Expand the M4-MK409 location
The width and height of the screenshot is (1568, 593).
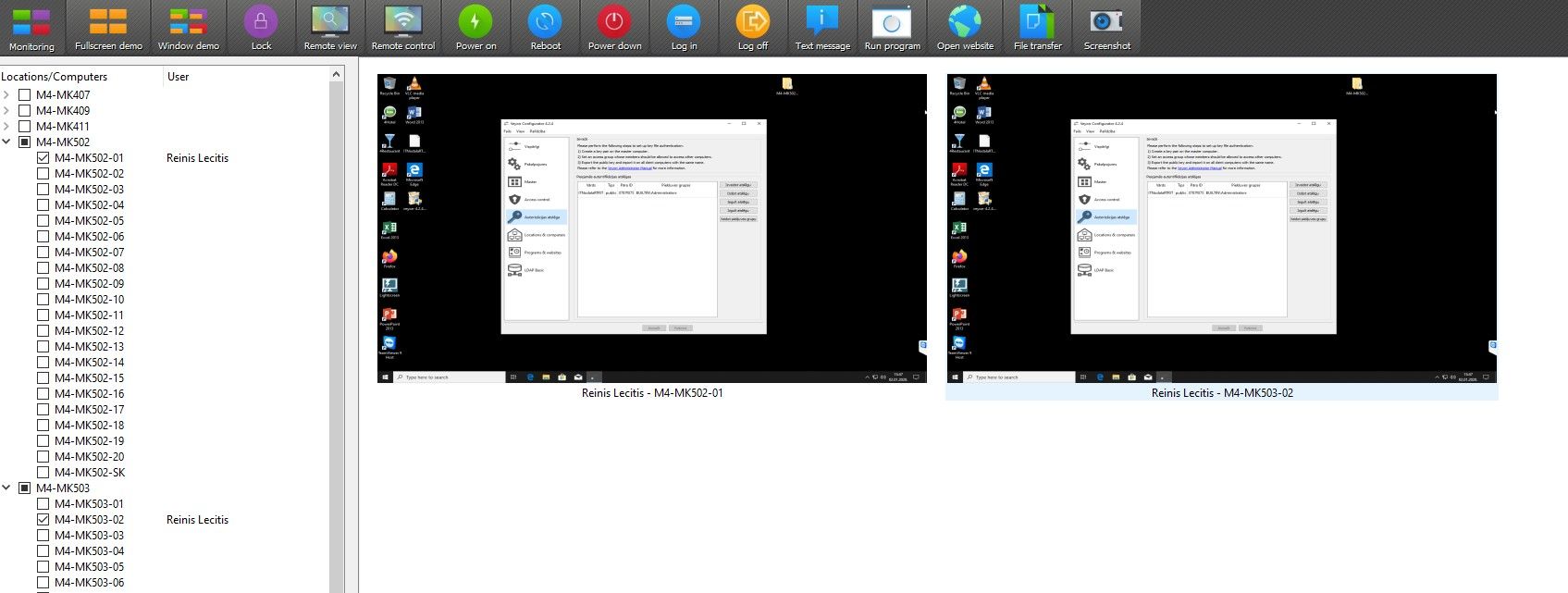click(6, 110)
